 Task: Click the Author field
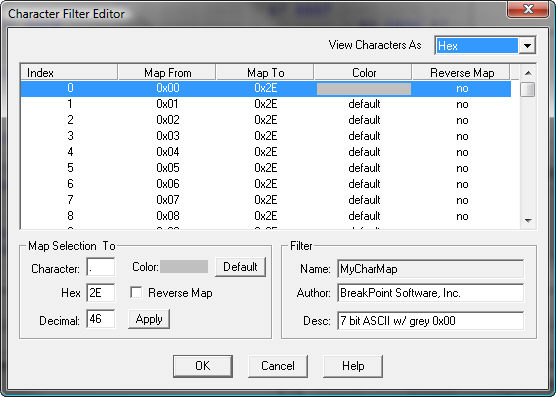pyautogui.click(x=430, y=293)
